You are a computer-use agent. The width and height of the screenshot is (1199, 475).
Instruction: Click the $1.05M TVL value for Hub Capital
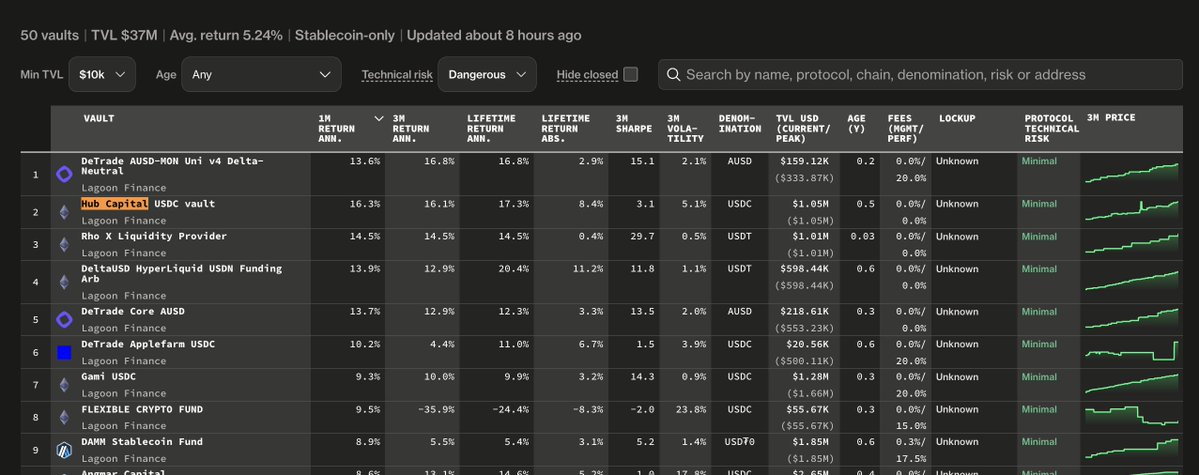pos(810,203)
